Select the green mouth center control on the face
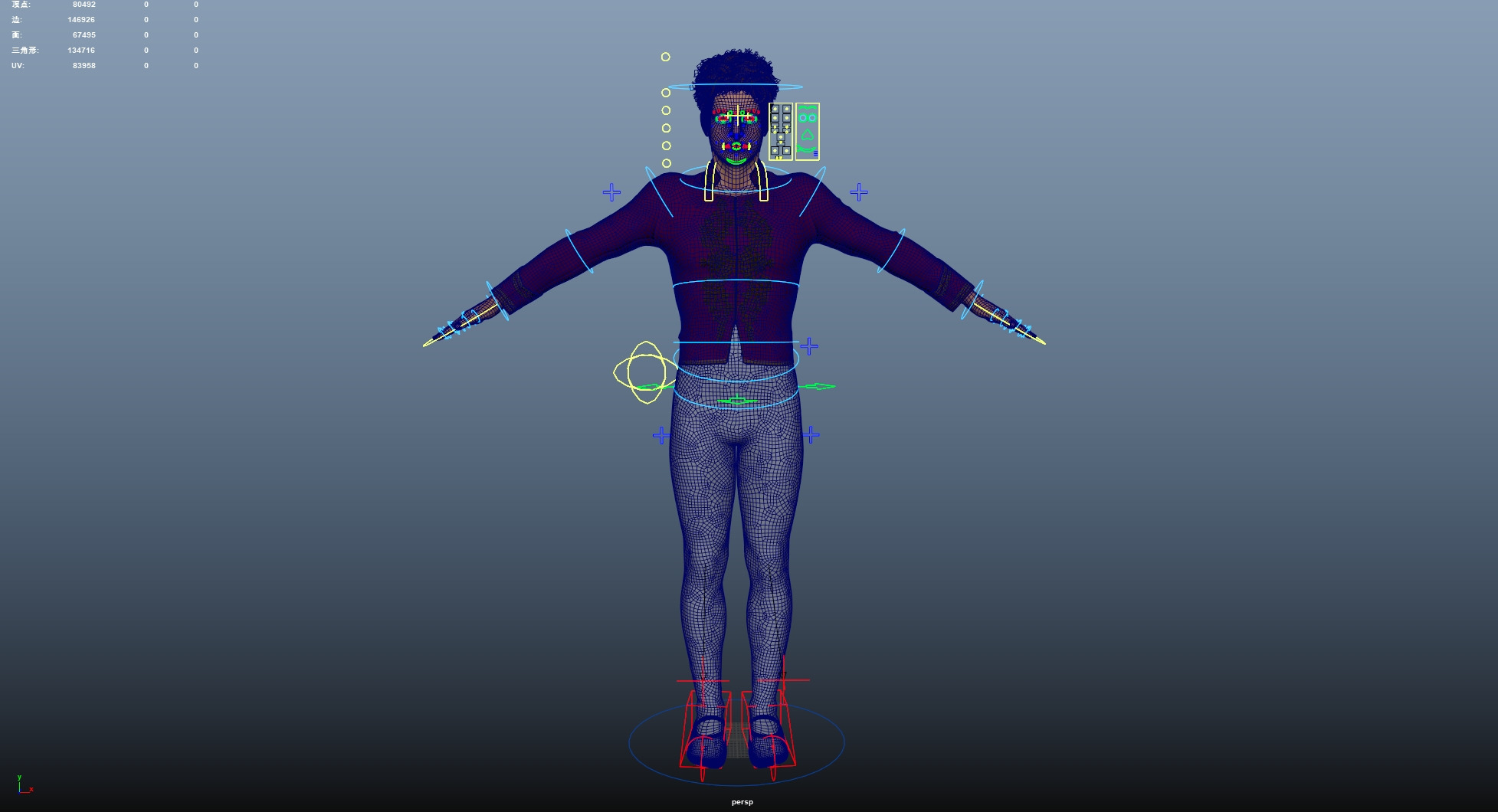This screenshot has width=1498, height=812. point(736,146)
